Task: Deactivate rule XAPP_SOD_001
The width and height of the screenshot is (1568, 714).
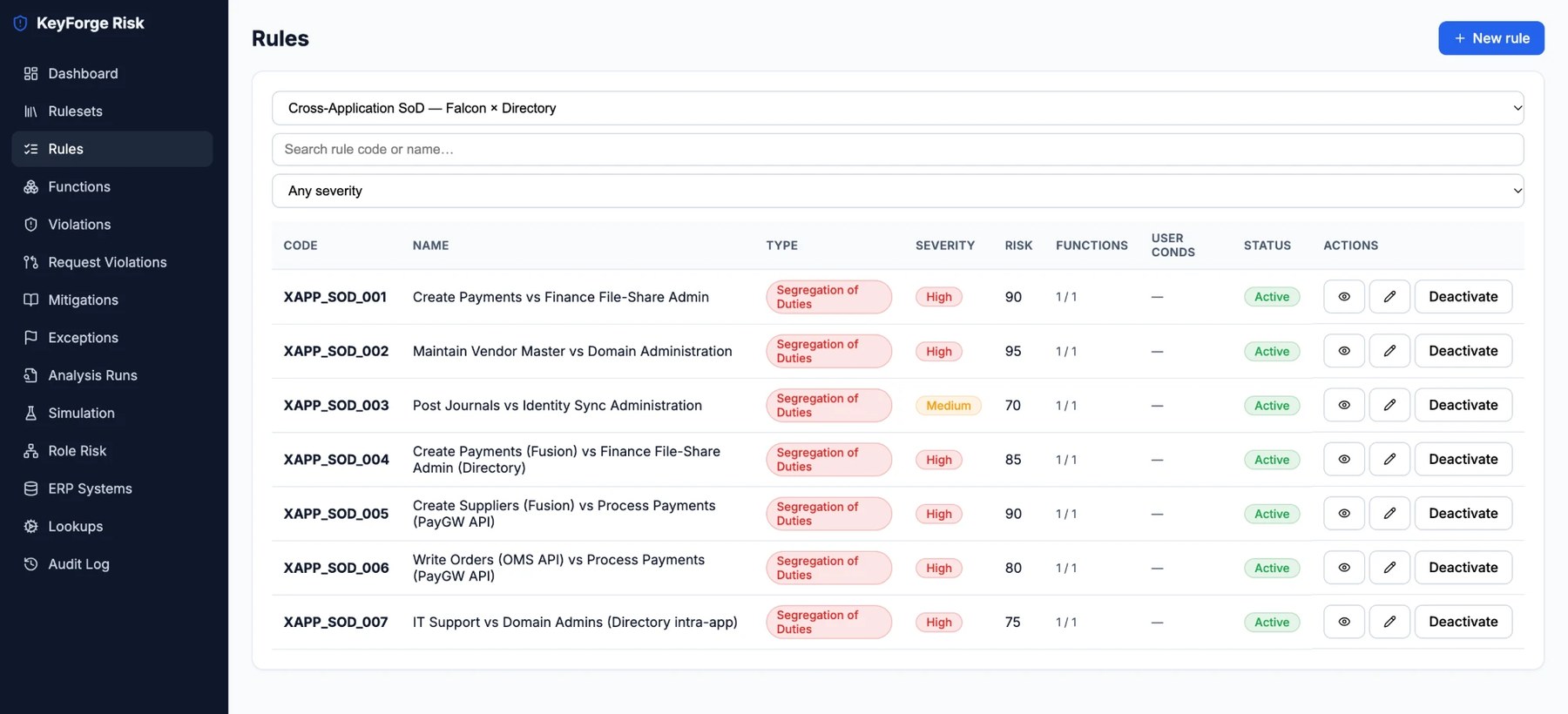Action: (1463, 297)
